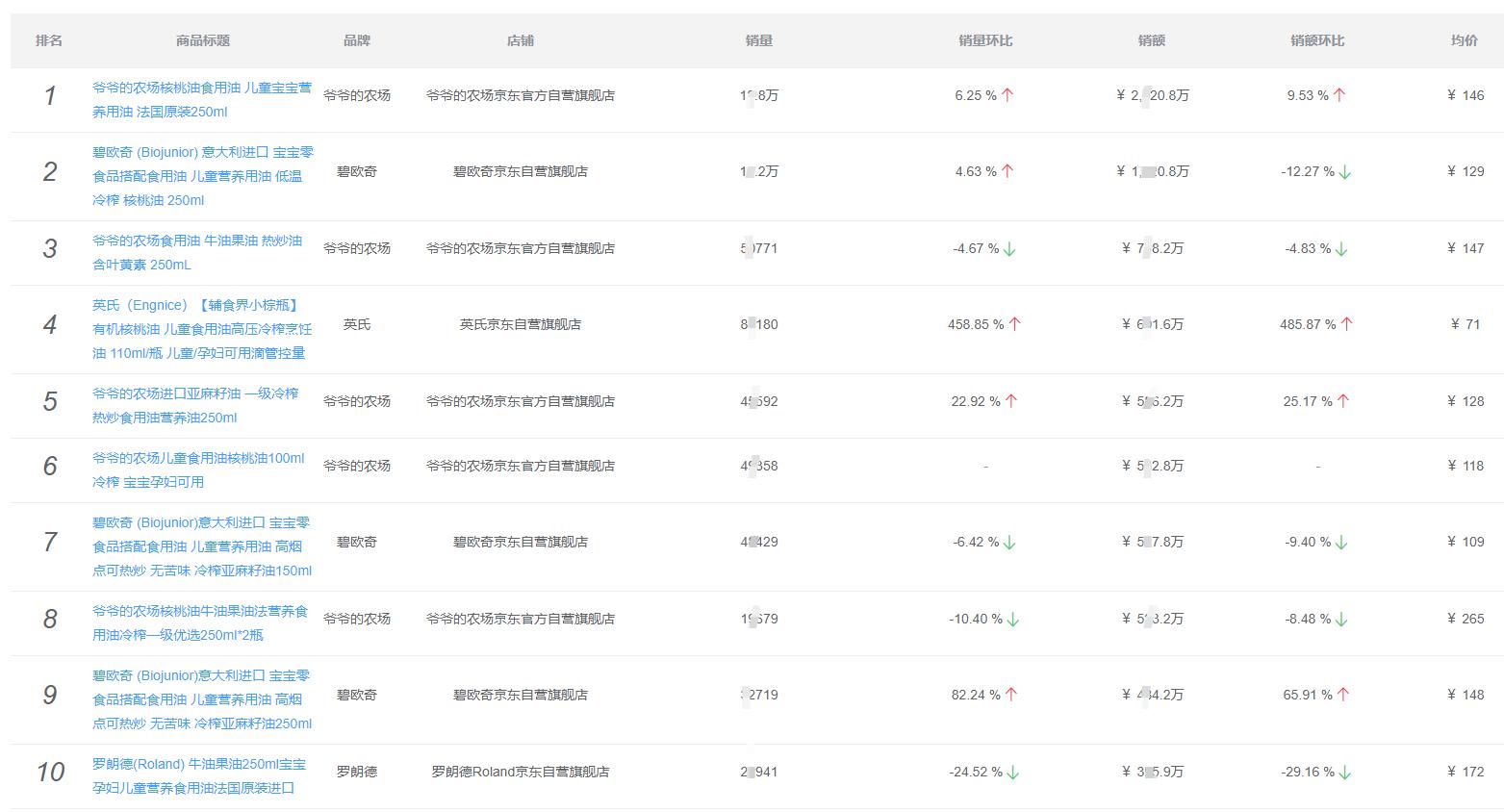
Task: Click the green down arrow beside -12.27%
Action: [1346, 172]
